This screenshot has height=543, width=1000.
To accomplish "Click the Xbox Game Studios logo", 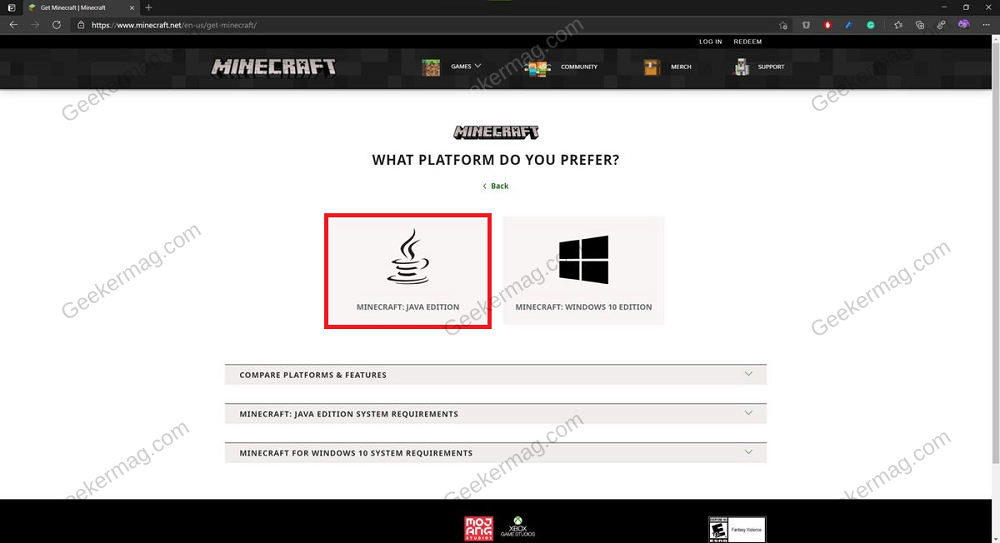I will point(518,527).
